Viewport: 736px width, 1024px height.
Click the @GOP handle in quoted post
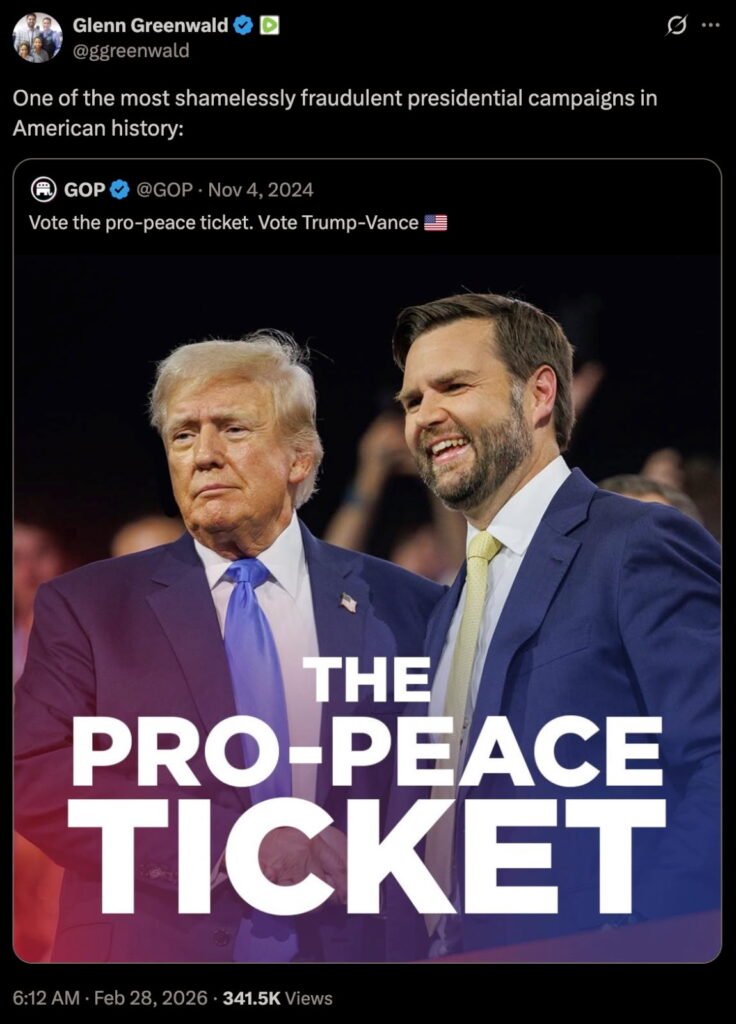(x=163, y=189)
